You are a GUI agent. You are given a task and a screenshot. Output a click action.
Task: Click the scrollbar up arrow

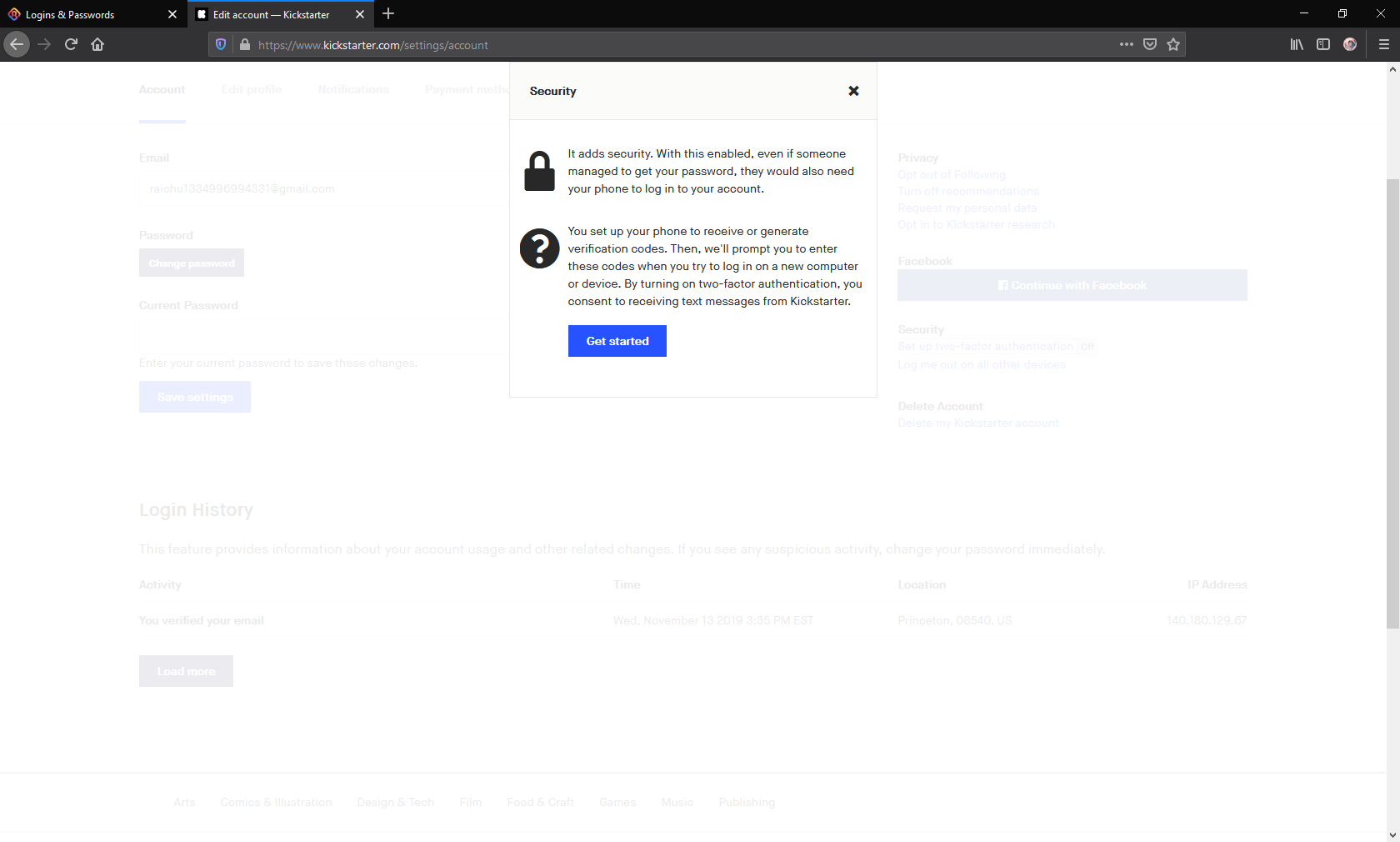[x=1392, y=69]
